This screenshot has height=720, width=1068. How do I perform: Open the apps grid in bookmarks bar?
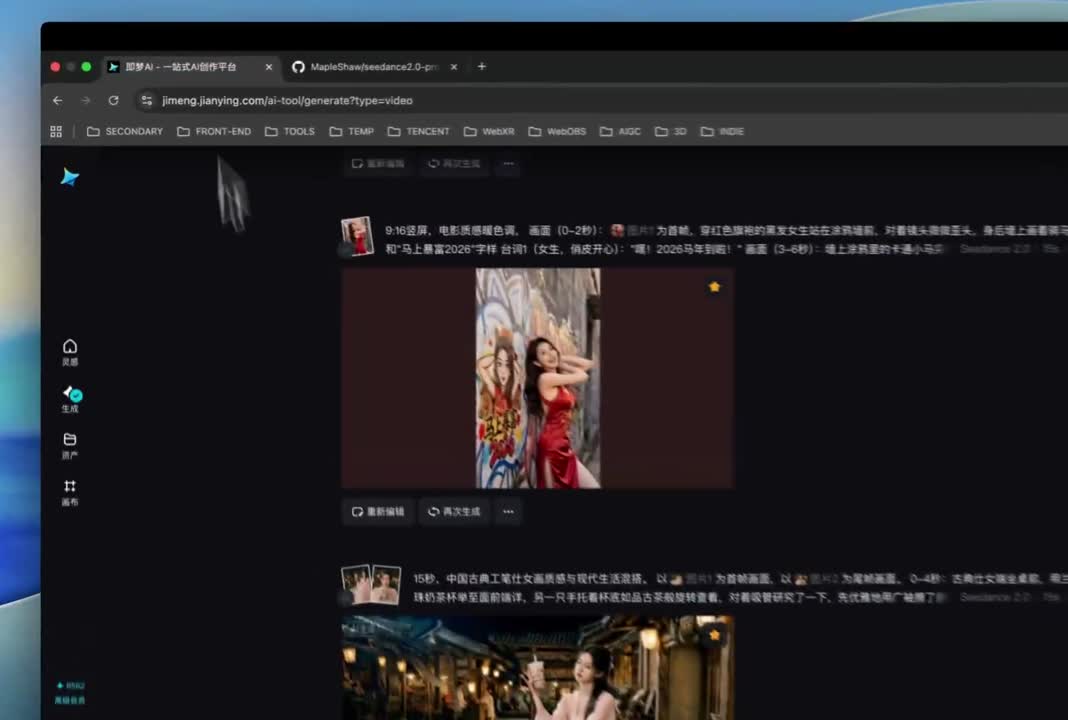[x=56, y=131]
